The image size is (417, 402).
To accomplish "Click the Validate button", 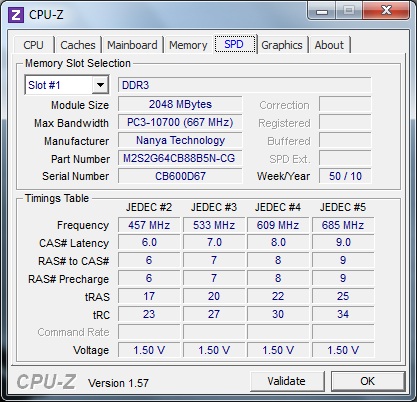I will (x=287, y=381).
